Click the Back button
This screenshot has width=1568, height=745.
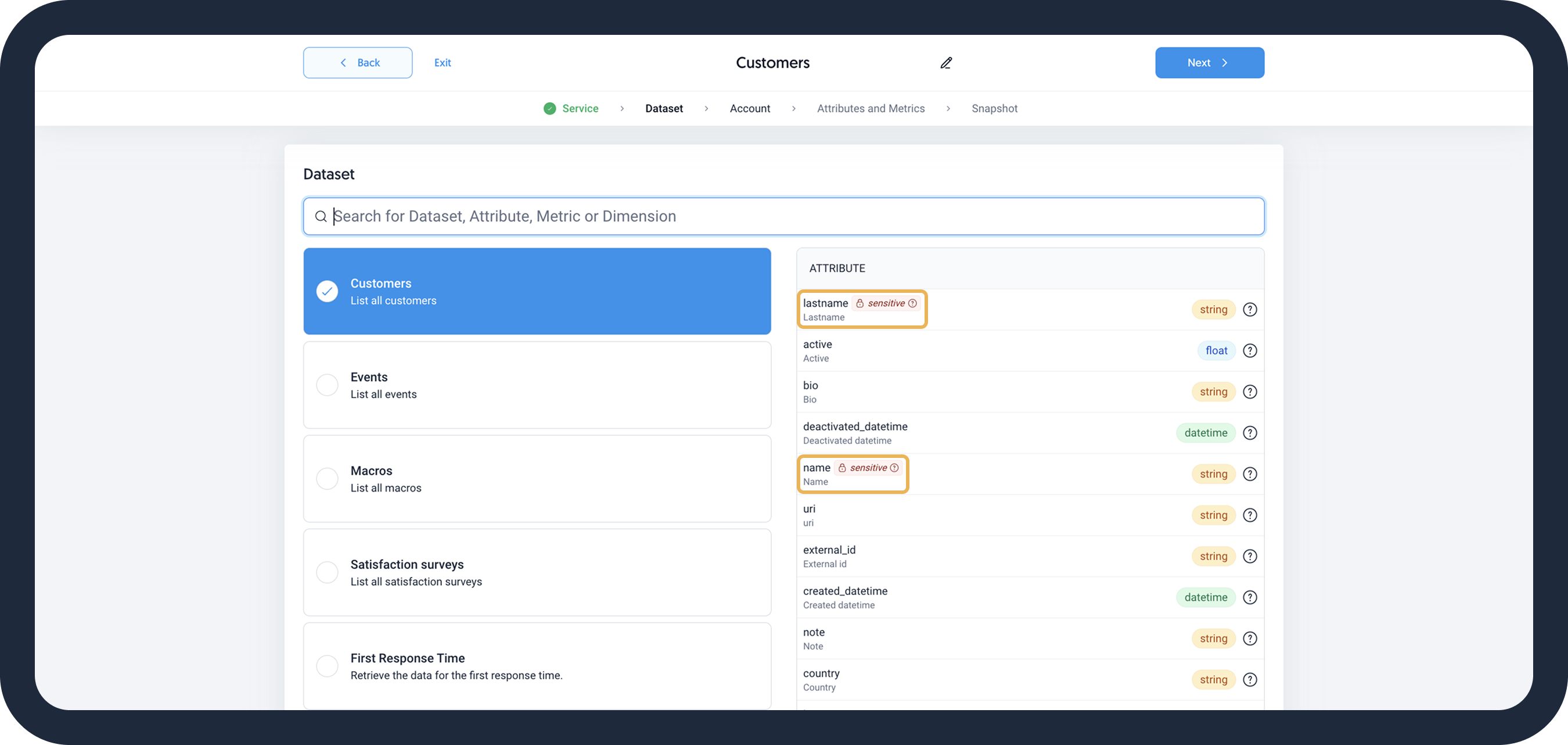[x=358, y=63]
